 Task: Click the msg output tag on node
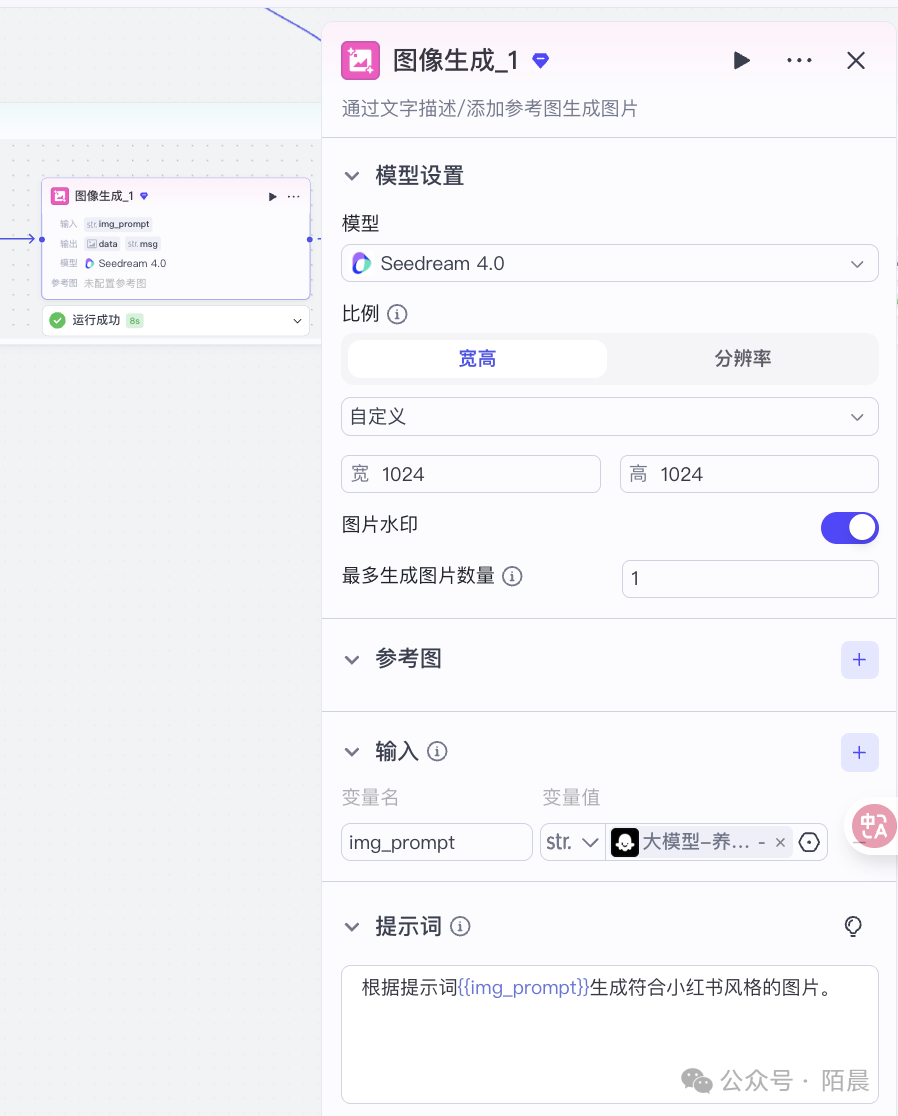(143, 244)
